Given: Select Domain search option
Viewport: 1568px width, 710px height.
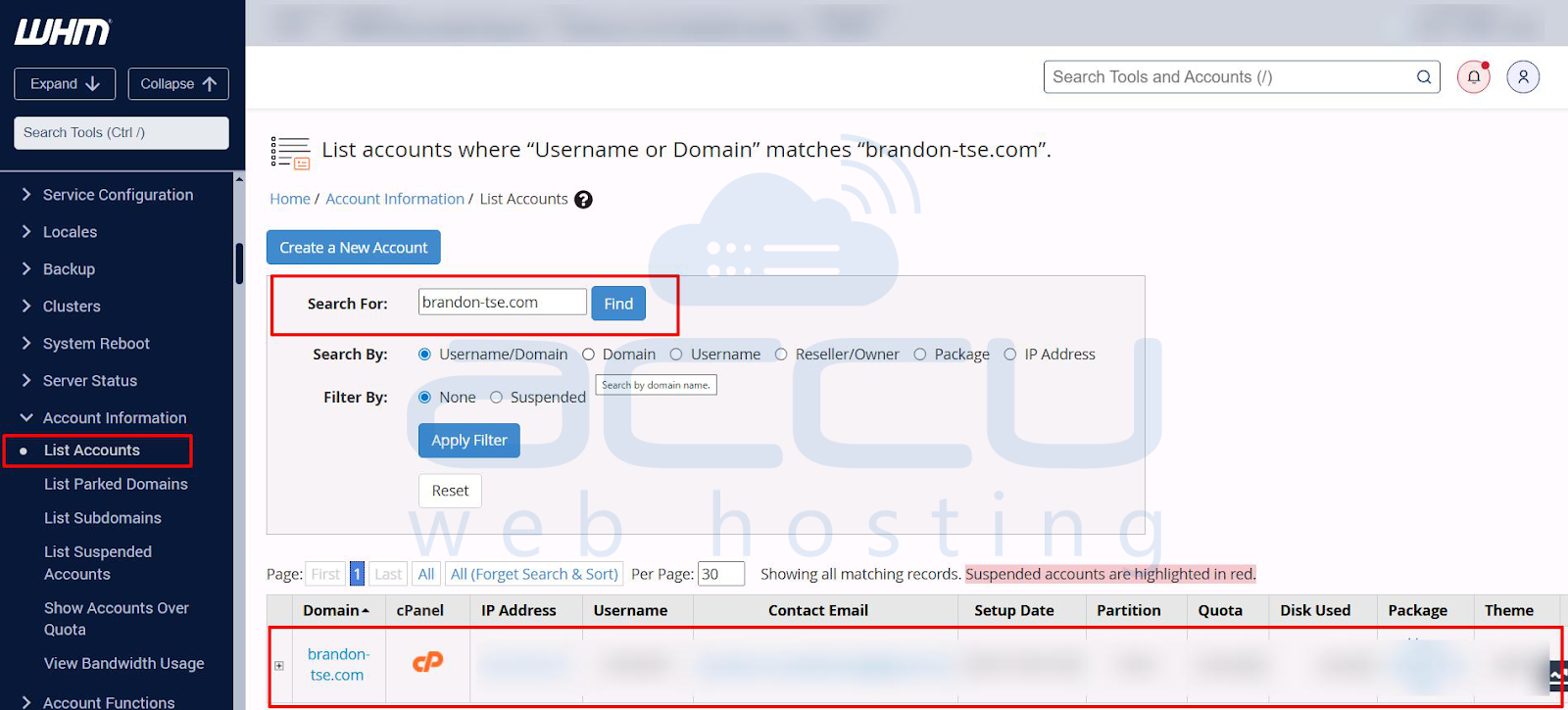Looking at the screenshot, I should [x=588, y=355].
